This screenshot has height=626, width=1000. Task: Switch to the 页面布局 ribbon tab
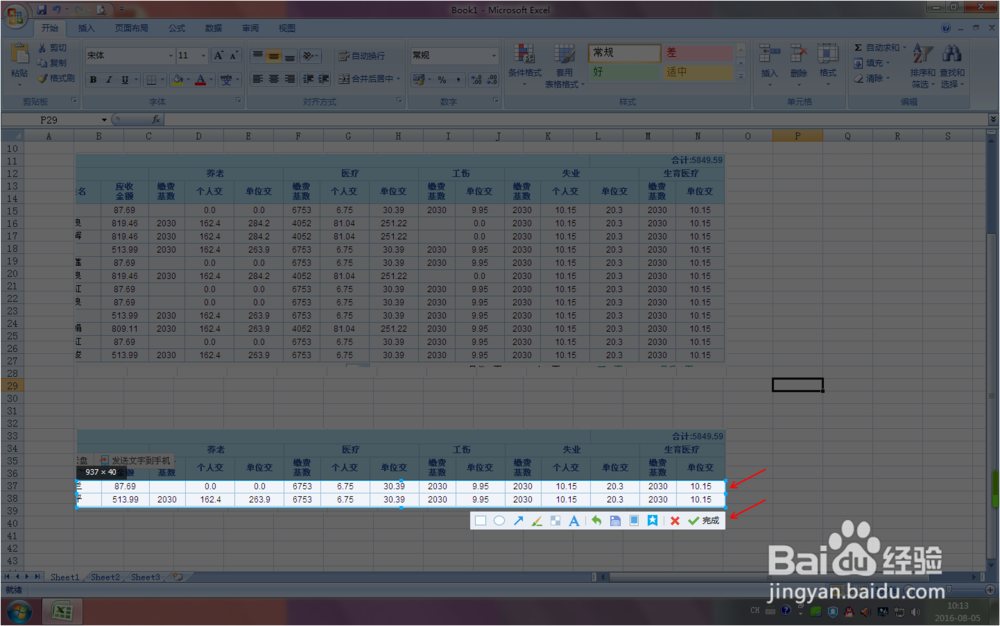coord(131,28)
